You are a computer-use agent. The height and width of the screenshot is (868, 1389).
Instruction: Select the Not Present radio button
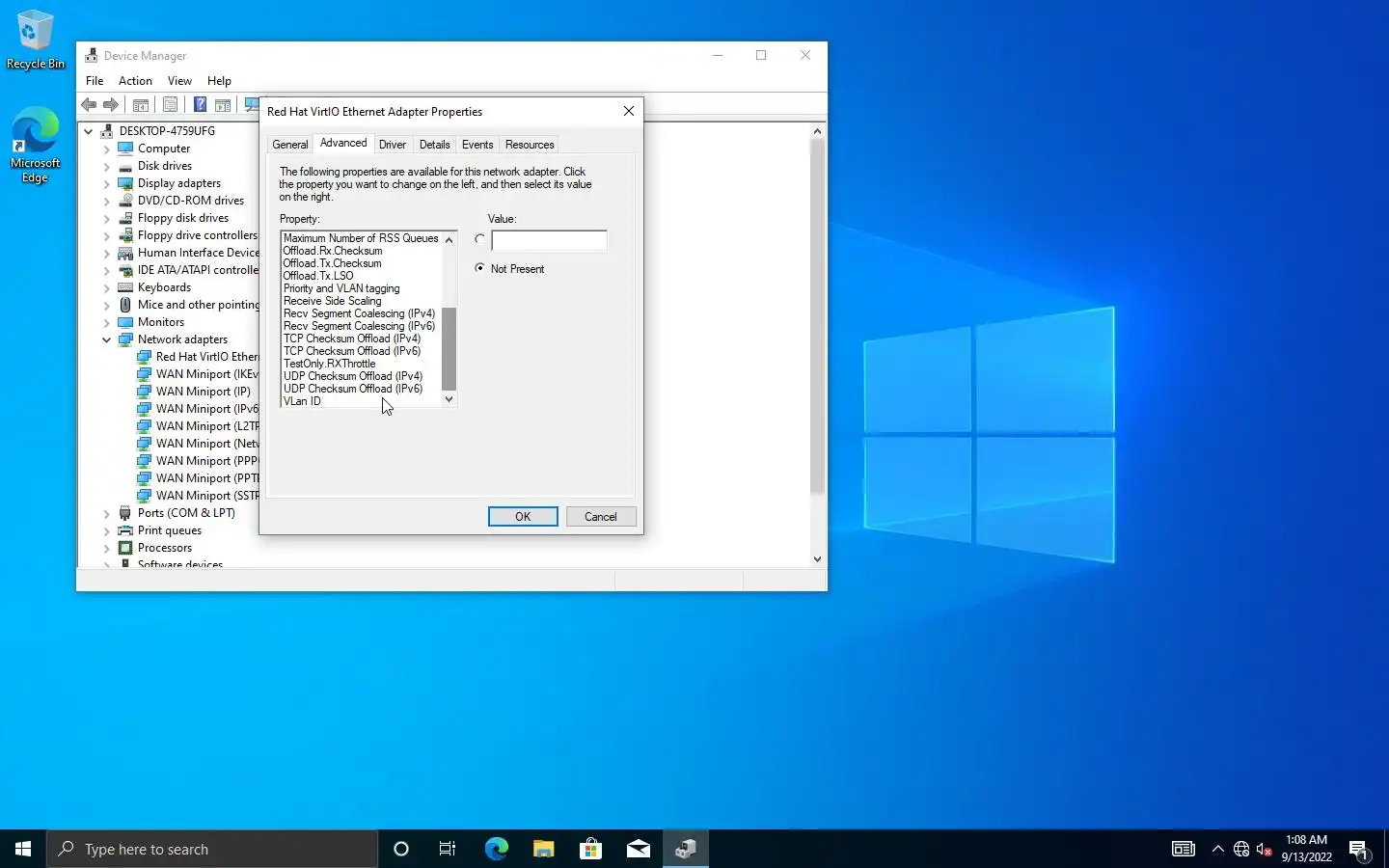tap(479, 268)
